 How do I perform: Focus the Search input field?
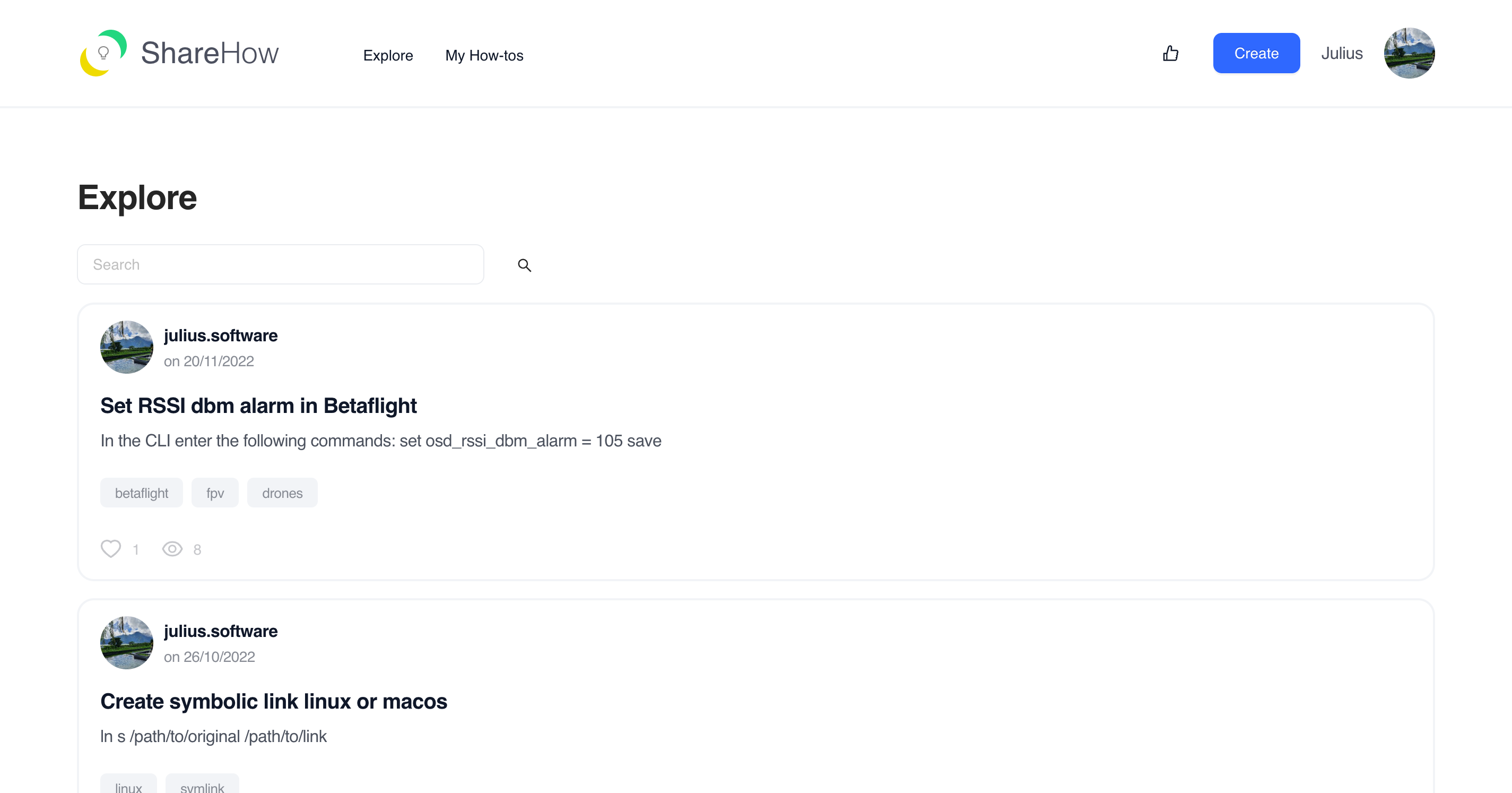click(281, 264)
